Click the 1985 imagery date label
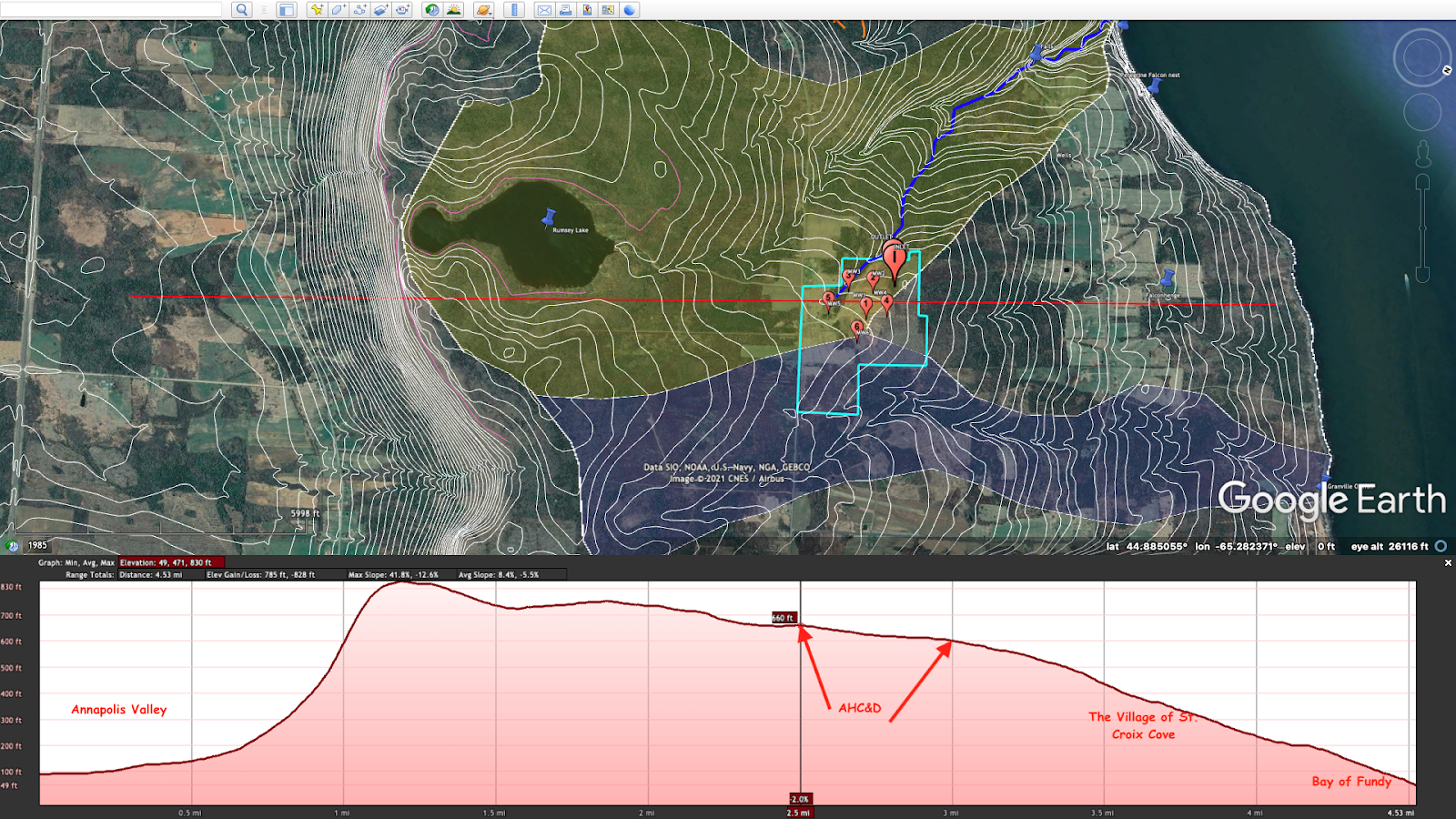 click(x=37, y=545)
